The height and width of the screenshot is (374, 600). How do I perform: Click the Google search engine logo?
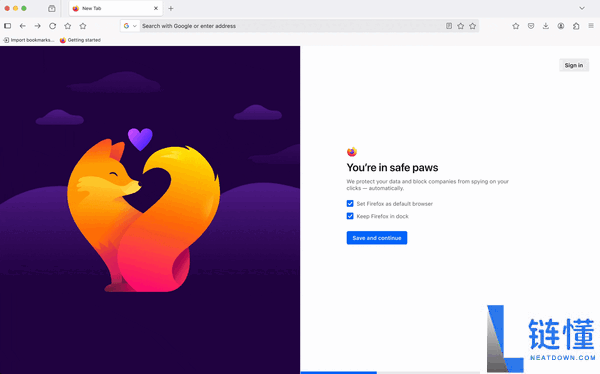(126, 26)
